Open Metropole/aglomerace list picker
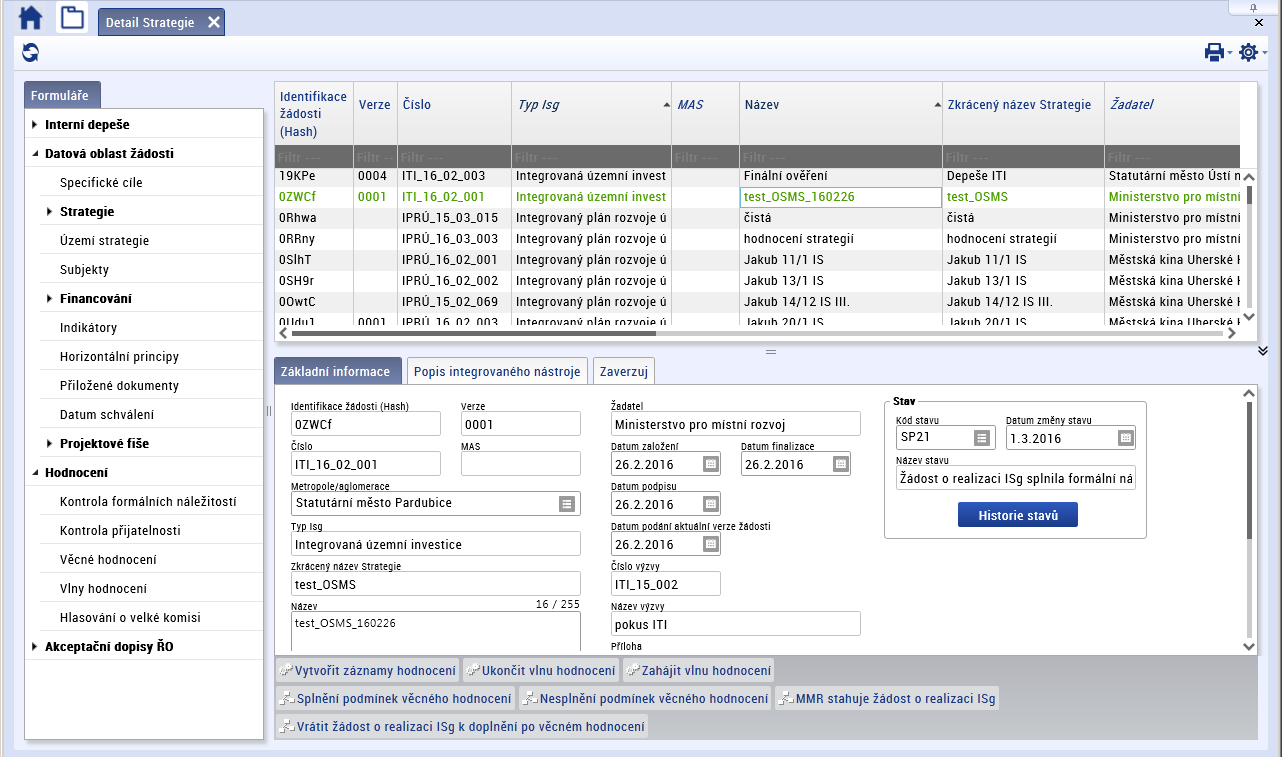The width and height of the screenshot is (1282, 757). (x=567, y=503)
